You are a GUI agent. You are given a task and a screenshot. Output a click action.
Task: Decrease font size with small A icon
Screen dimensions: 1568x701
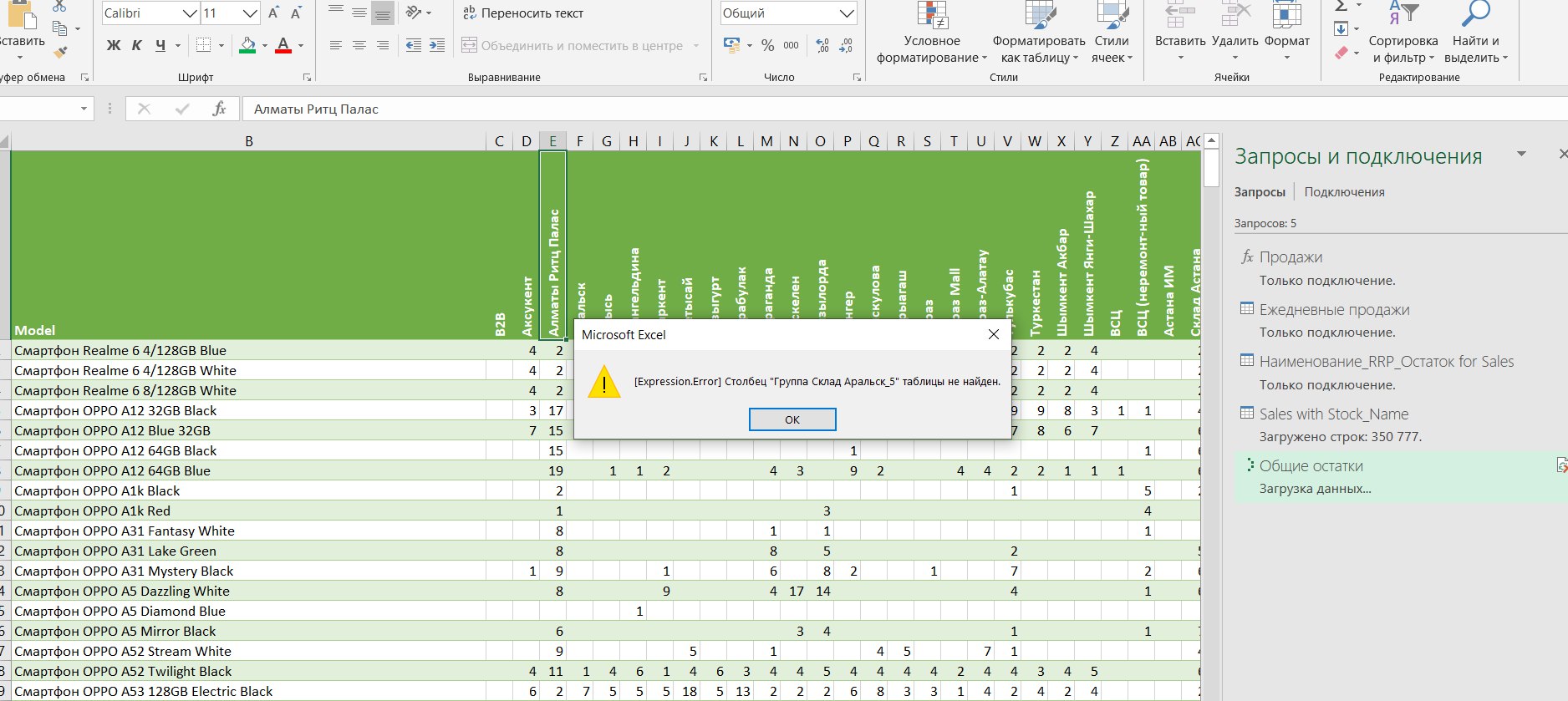point(297,13)
